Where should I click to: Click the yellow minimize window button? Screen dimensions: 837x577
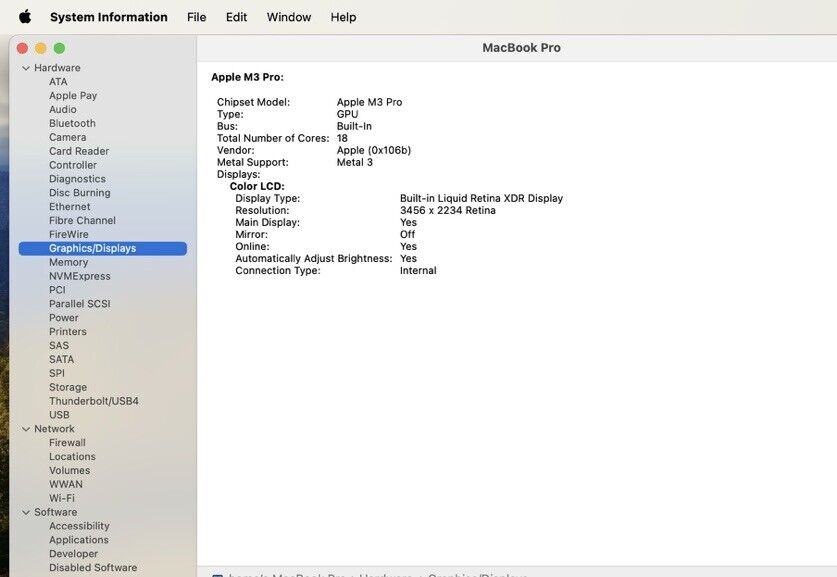41,48
